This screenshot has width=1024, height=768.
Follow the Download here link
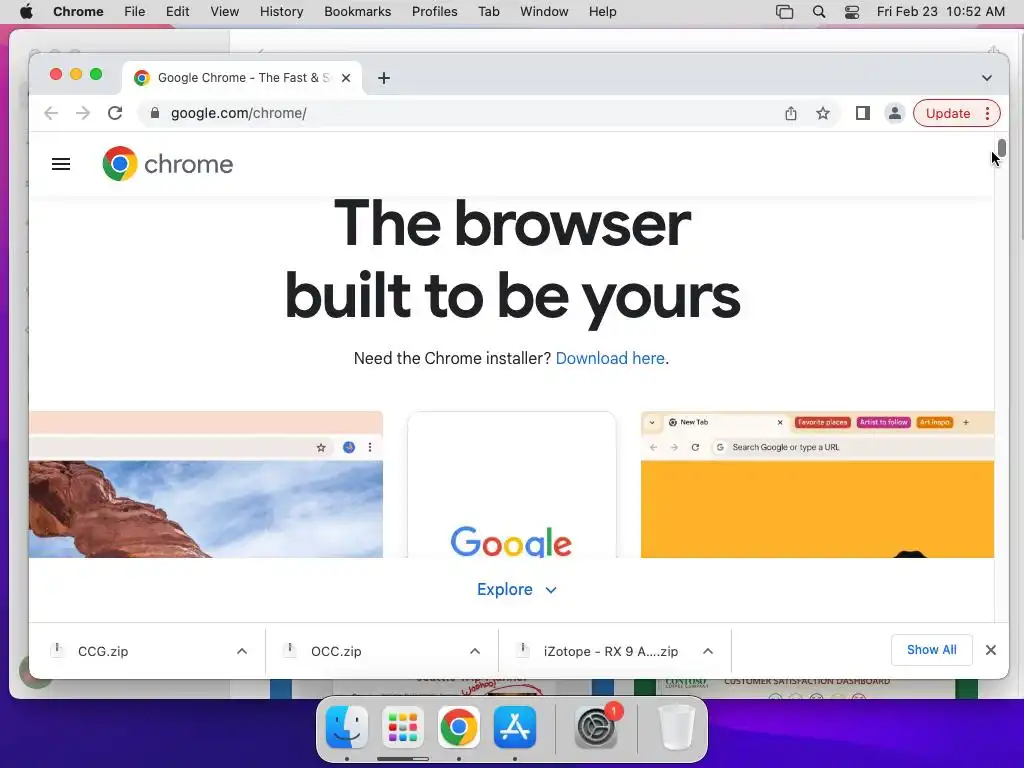coord(610,358)
